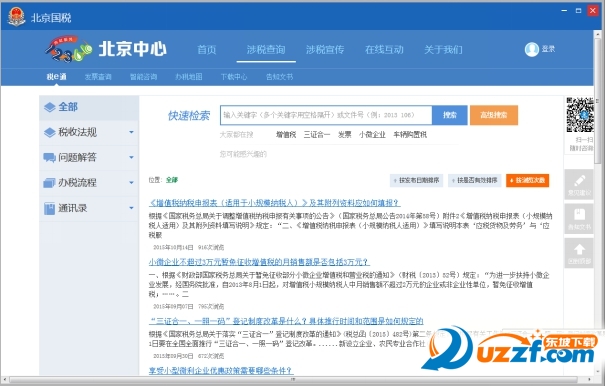
Task: Expand the 办税流程 dropdown arrow
Action: 131,183
